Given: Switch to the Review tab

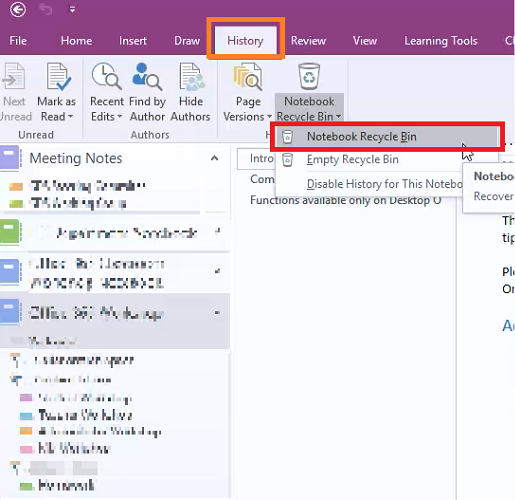Looking at the screenshot, I should [x=308, y=41].
